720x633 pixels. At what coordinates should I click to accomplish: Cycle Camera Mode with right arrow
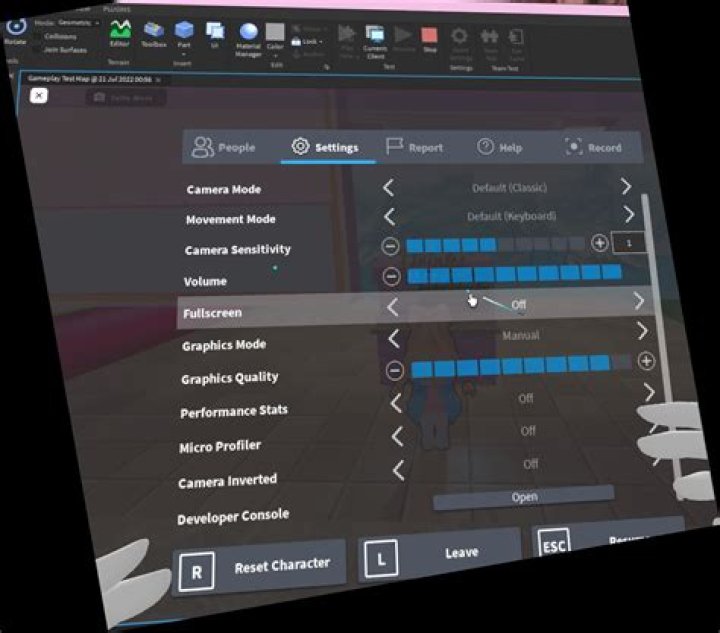626,186
